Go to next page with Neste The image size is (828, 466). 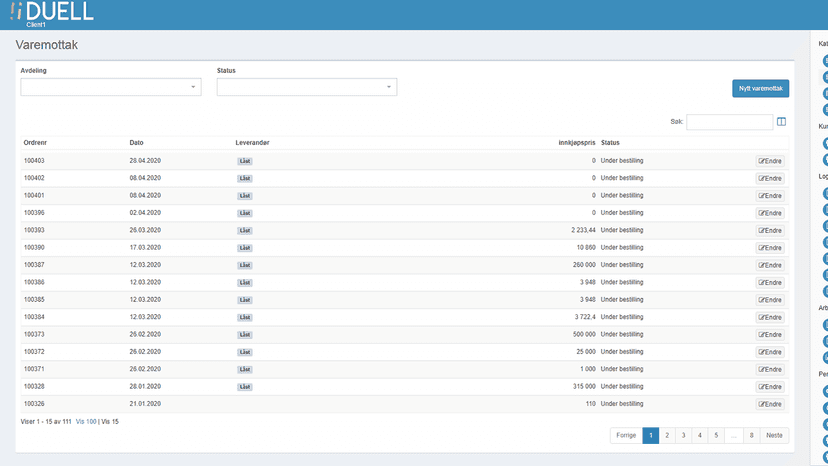(774, 435)
